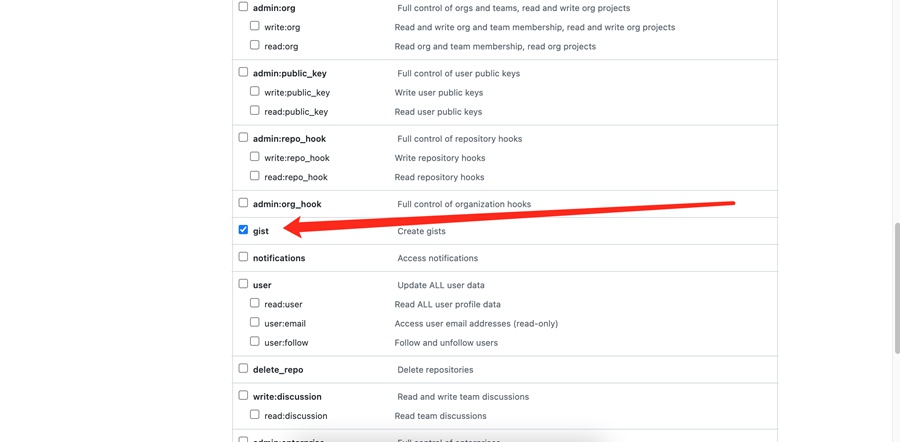Tick the read:user checkbox

tap(255, 303)
